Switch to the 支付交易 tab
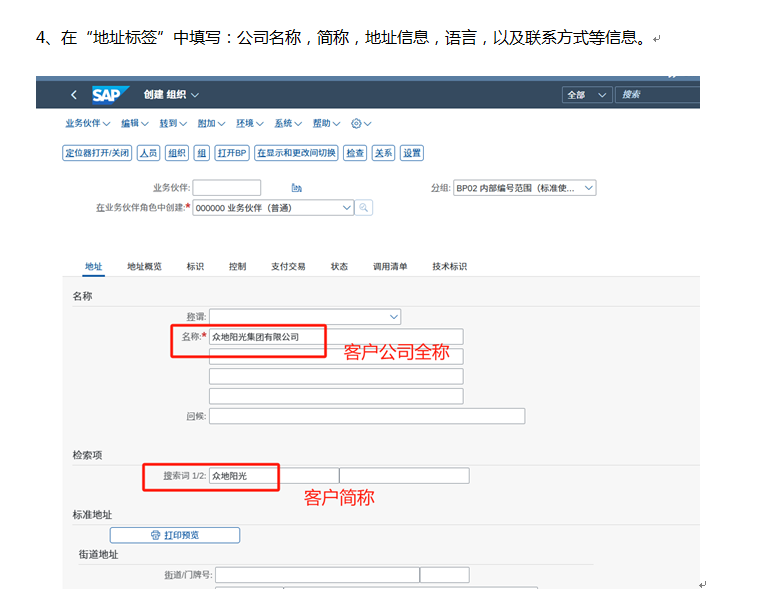This screenshot has width=769, height=592. [x=288, y=266]
